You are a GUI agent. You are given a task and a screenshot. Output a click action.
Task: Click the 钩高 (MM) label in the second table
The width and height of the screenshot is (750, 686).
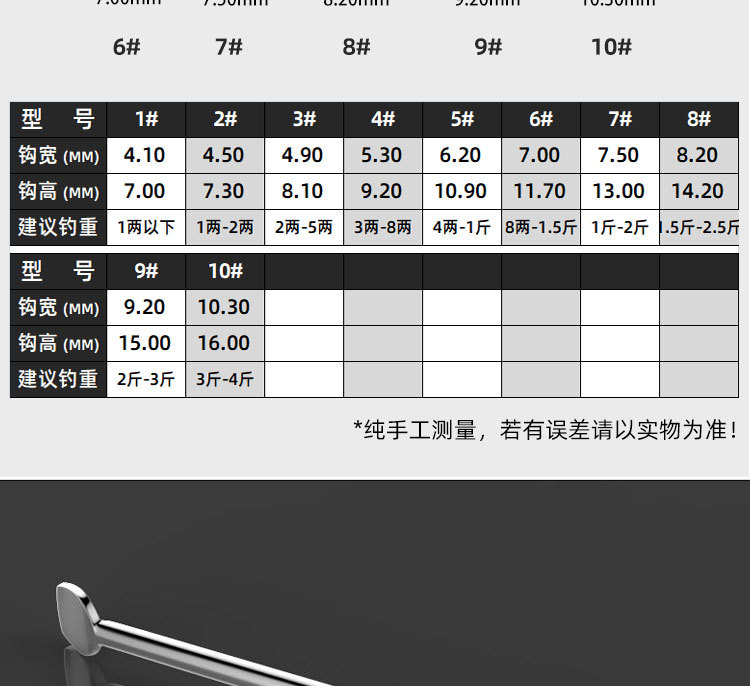[58, 343]
